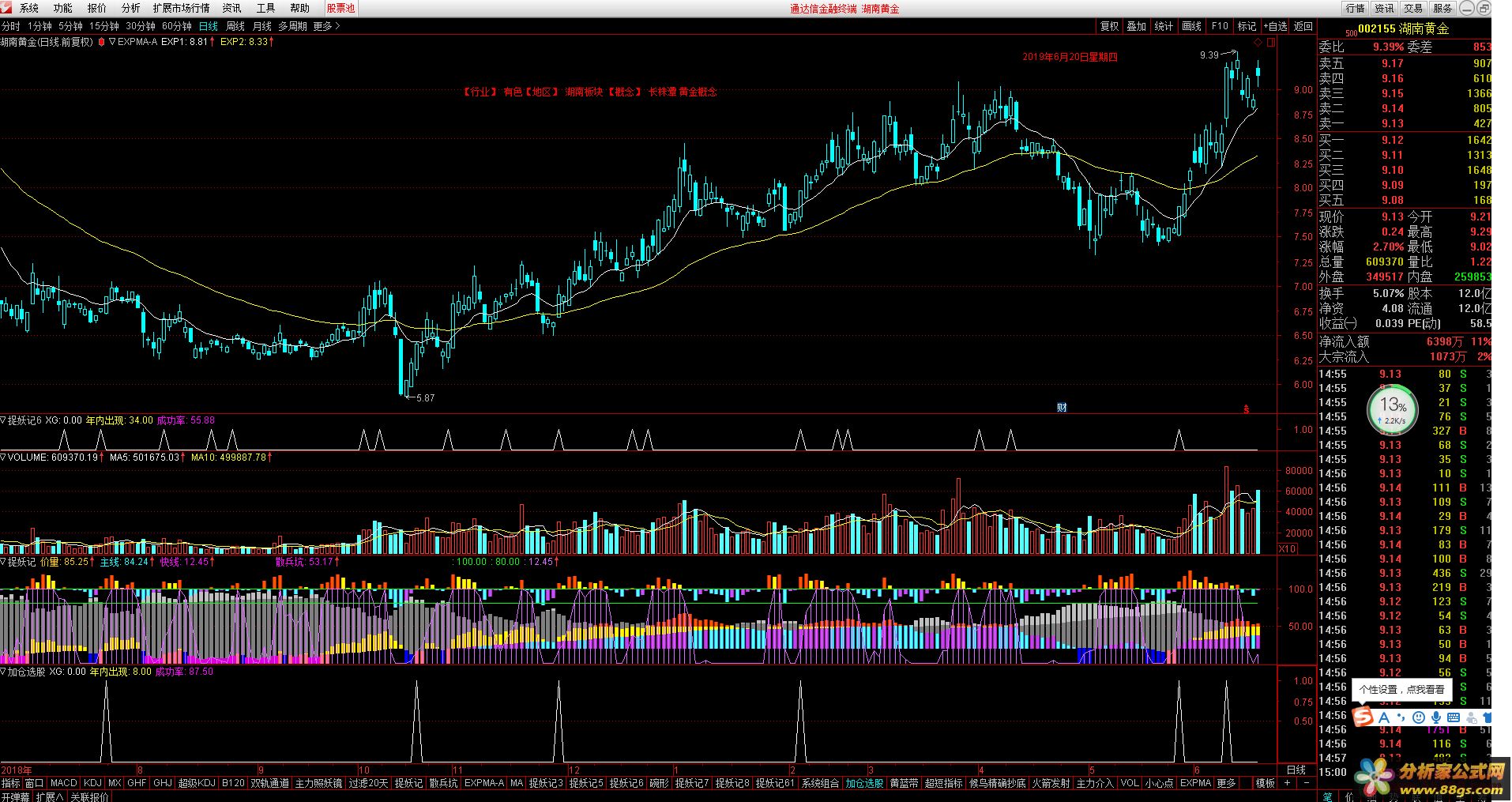
Task: Switch chart to 分时 view
Action: coord(11,26)
